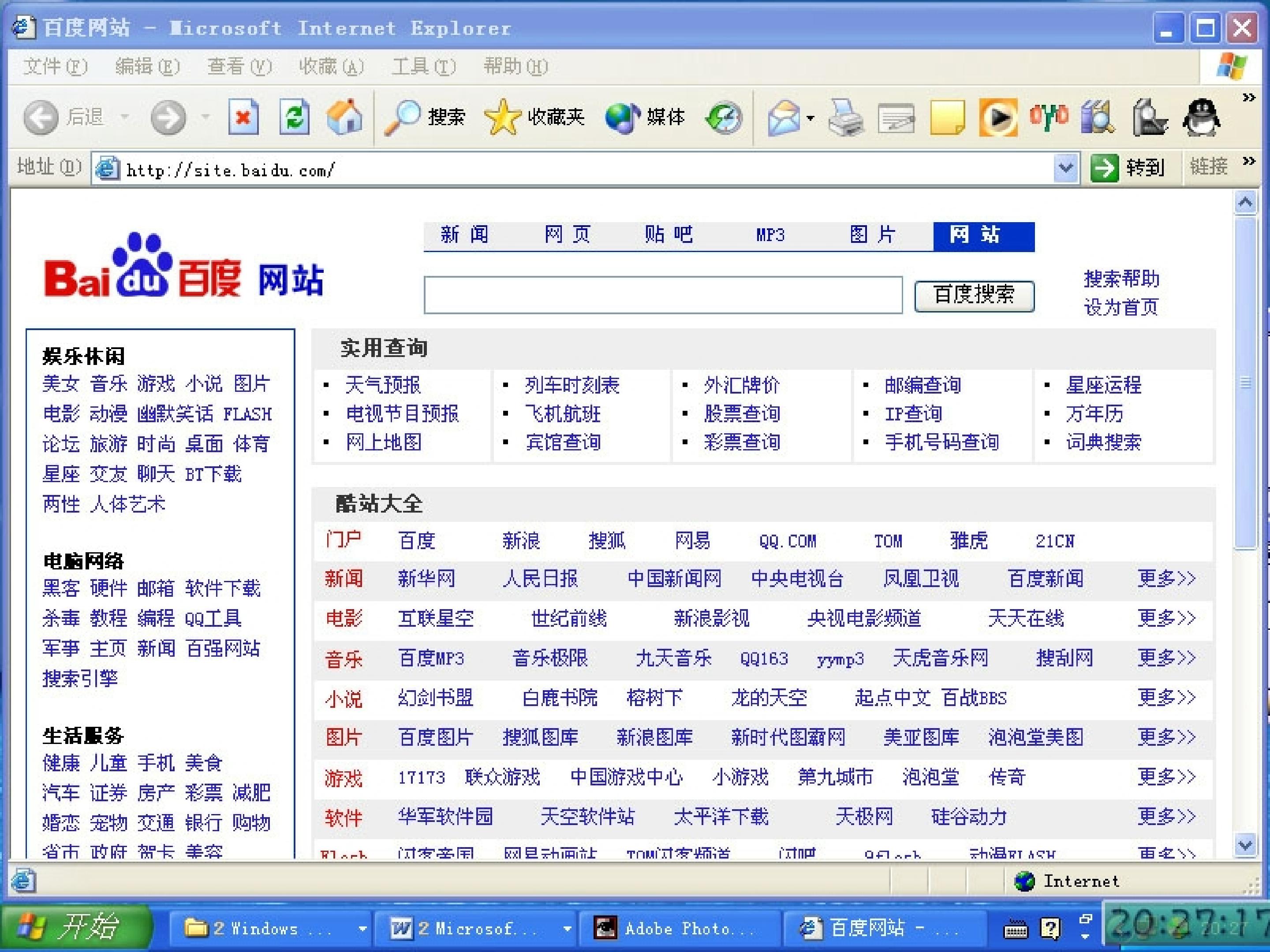Image resolution: width=1270 pixels, height=952 pixels.
Task: Click the Start (开始) button
Action: point(76,928)
